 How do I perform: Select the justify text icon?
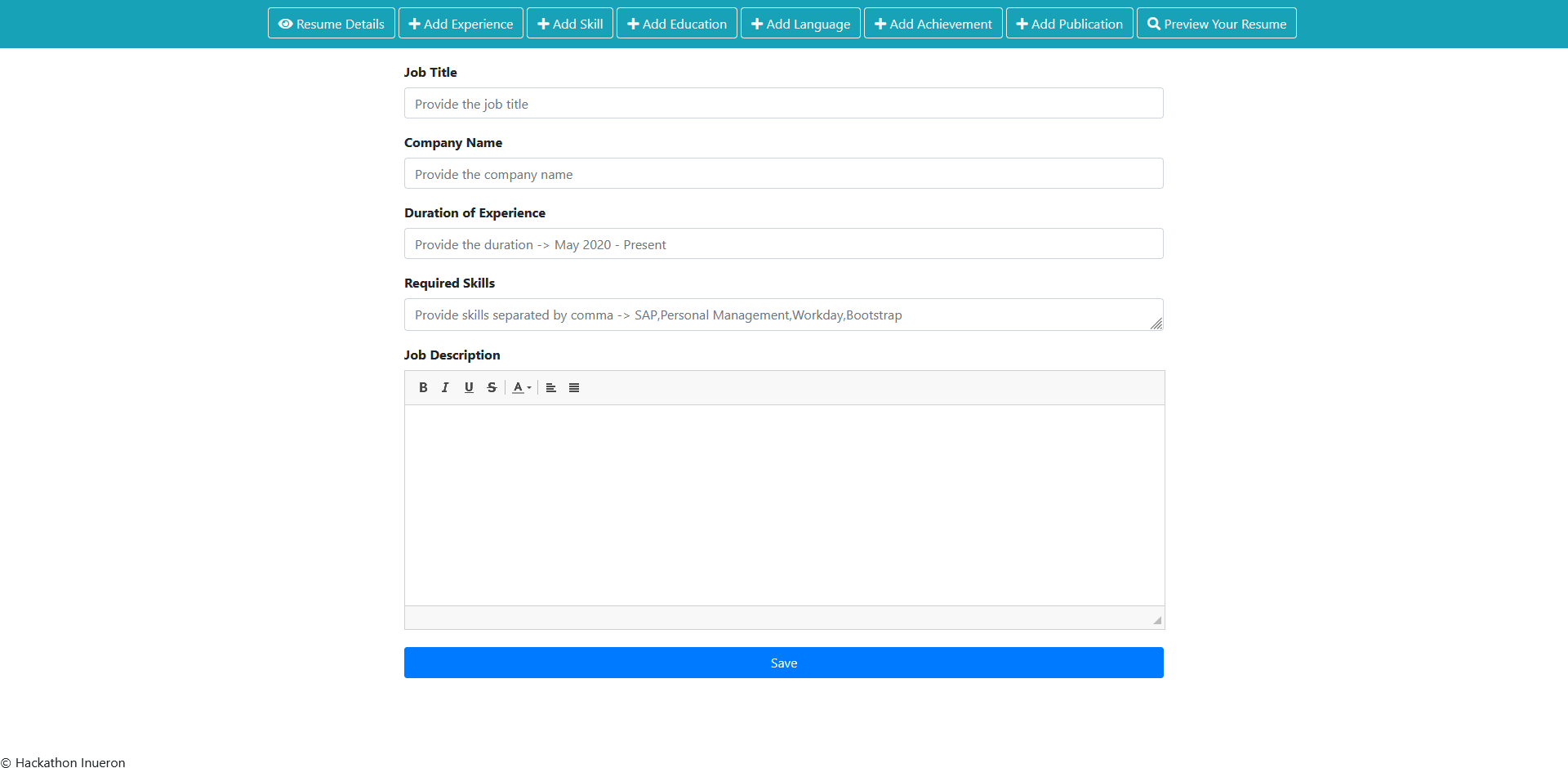(x=574, y=387)
